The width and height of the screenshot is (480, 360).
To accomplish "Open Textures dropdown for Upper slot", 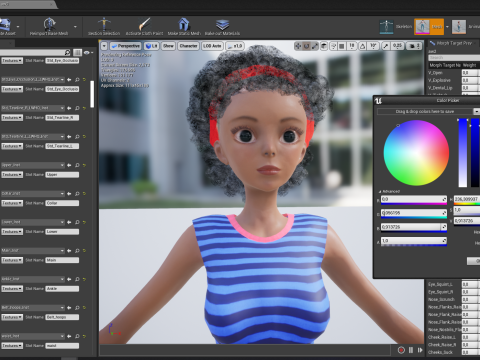I will point(12,175).
